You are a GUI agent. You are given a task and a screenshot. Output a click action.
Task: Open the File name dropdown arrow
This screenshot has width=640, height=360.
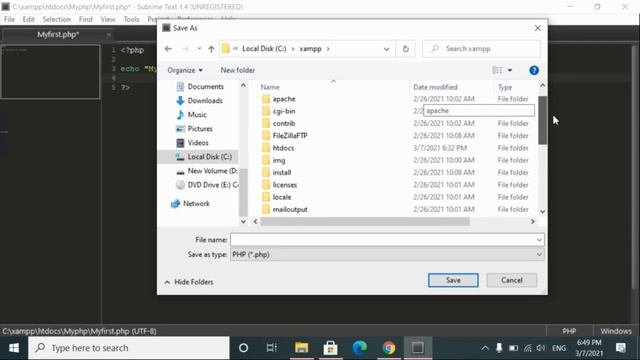tap(539, 240)
